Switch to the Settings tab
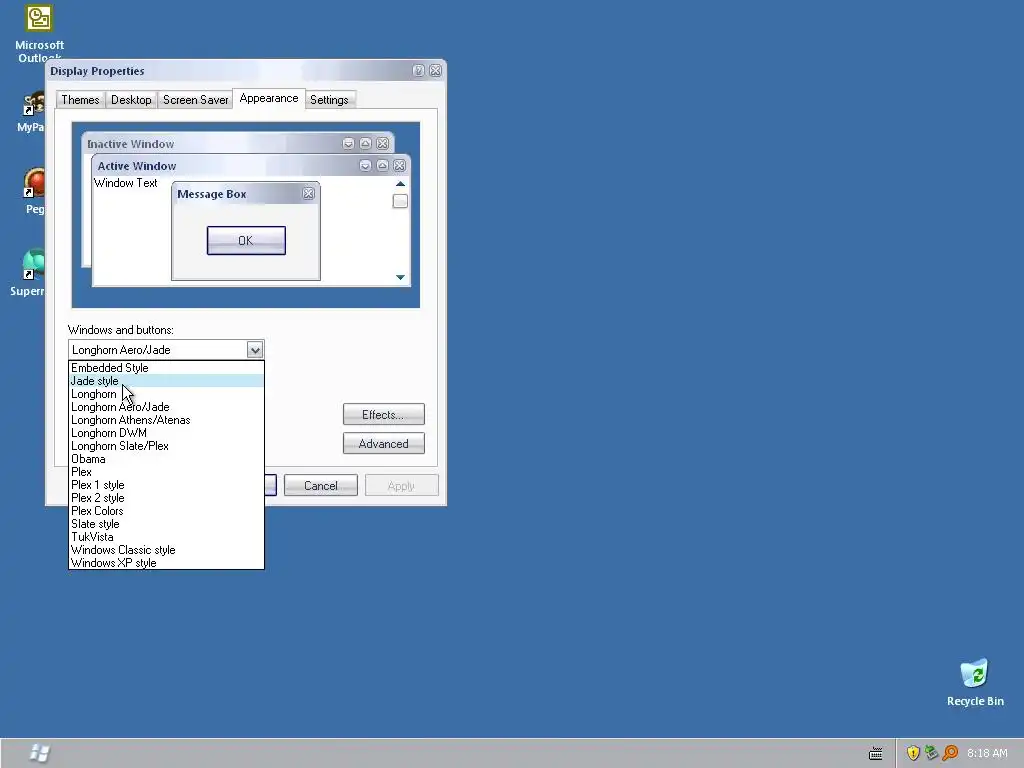Screen dimensions: 1024x768 click(329, 100)
